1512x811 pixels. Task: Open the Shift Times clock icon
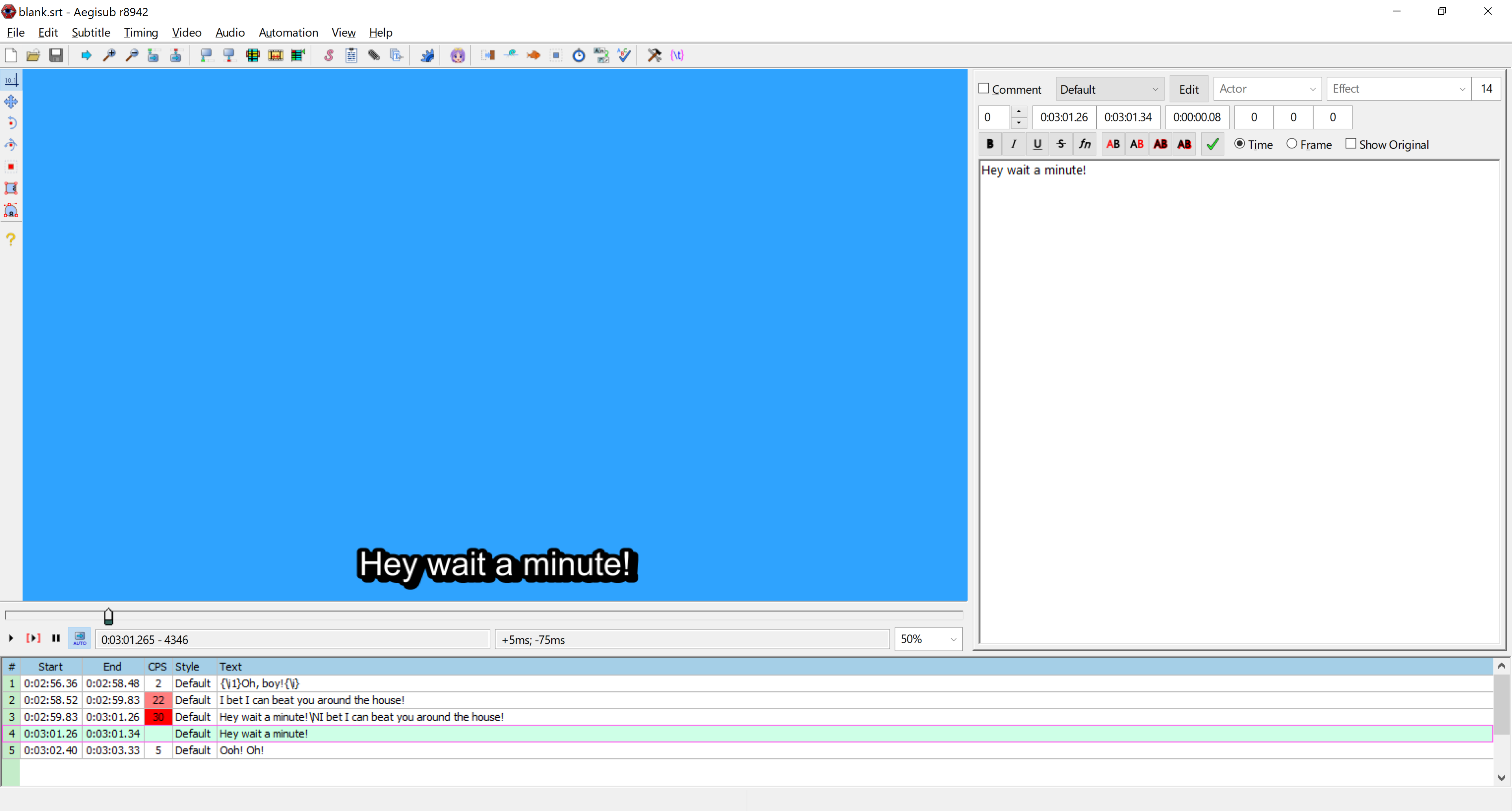point(579,56)
